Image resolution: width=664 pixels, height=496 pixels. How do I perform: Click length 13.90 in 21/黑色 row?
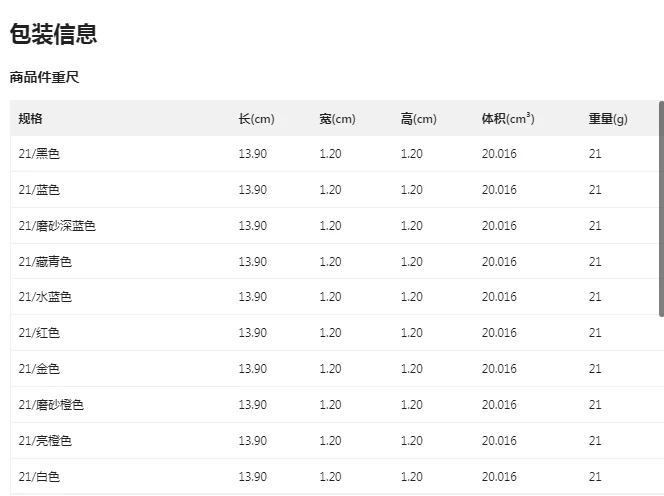pyautogui.click(x=253, y=154)
